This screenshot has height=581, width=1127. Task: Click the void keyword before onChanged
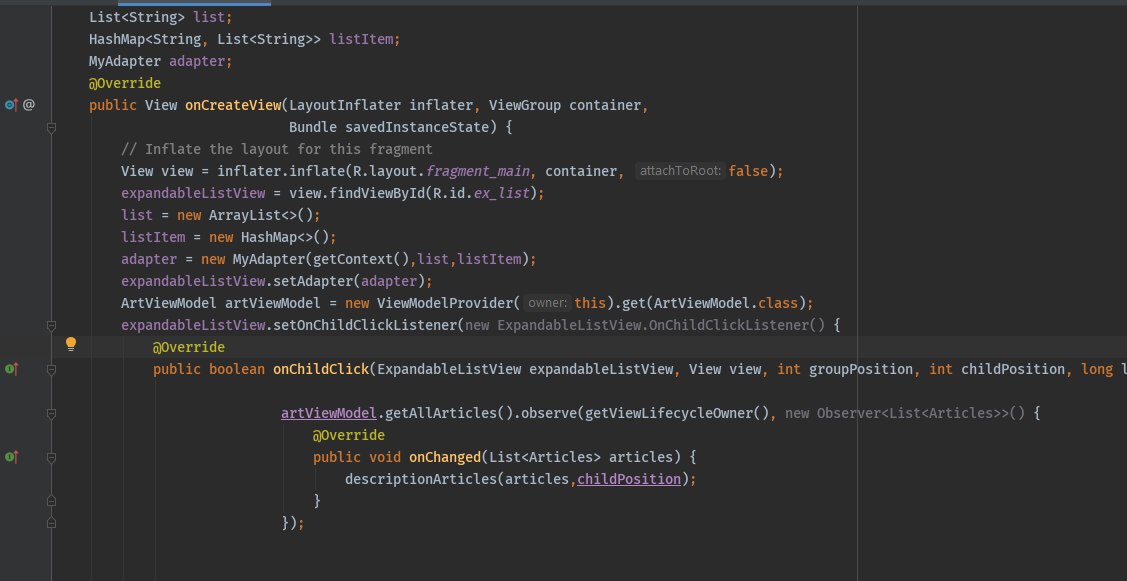tap(385, 457)
